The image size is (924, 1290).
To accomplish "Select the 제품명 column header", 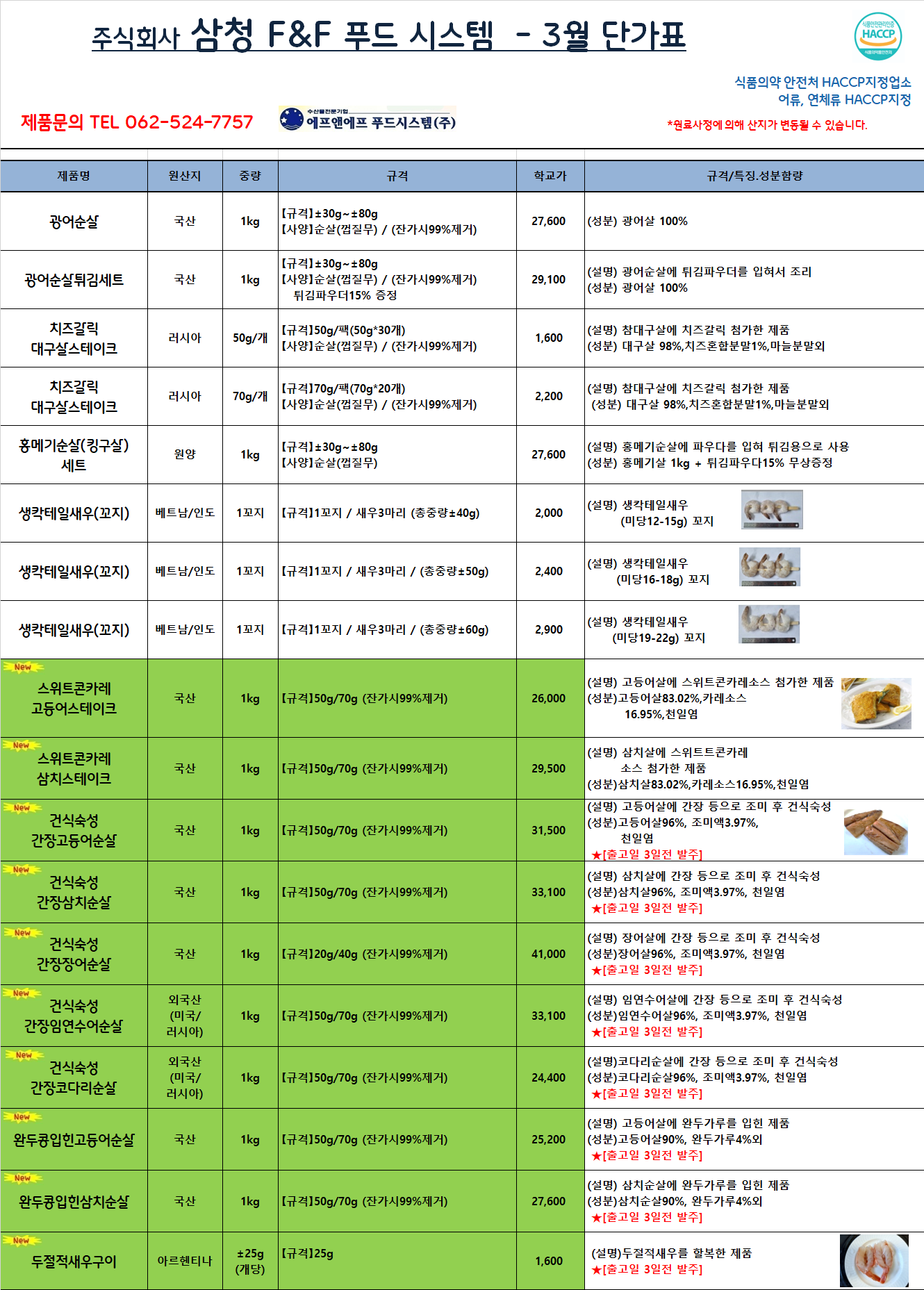I will point(74,176).
